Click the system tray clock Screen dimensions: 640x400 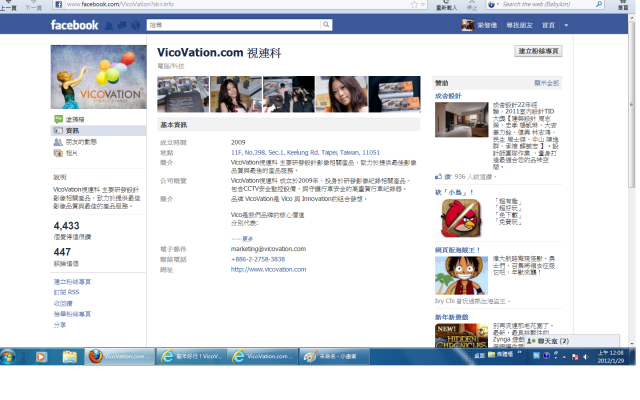pos(611,357)
